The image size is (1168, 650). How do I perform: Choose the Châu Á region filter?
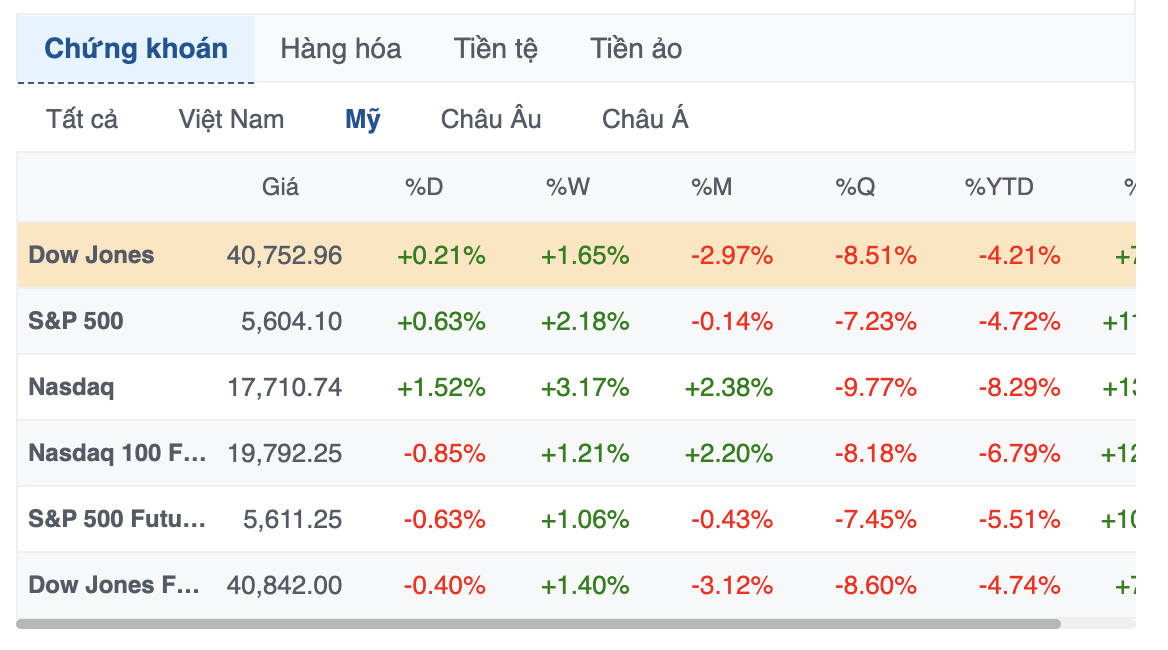(645, 120)
